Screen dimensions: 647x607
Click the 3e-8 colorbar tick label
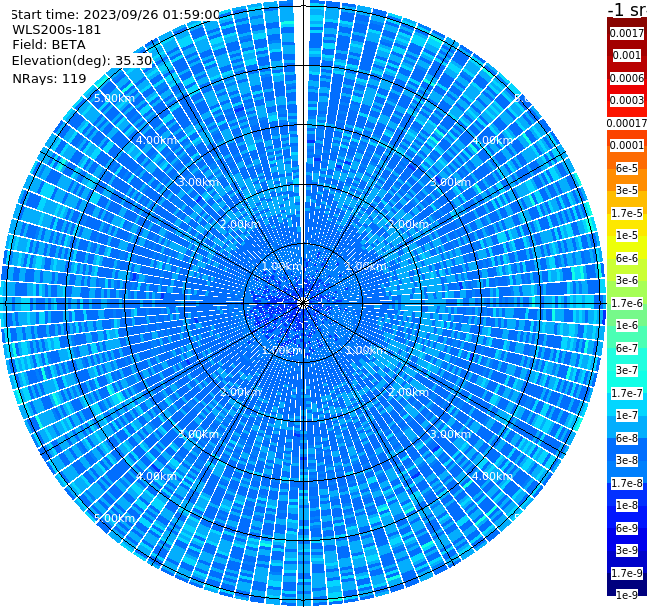click(x=627, y=460)
